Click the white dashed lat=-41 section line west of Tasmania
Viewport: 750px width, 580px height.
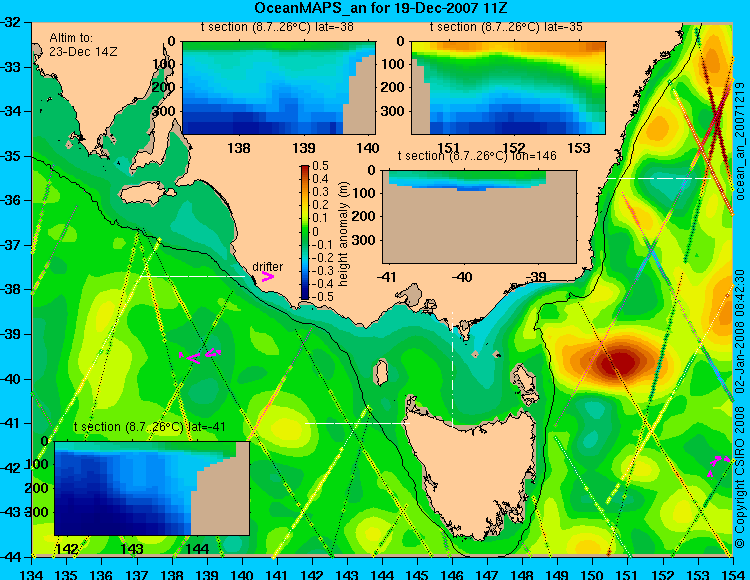[357, 423]
